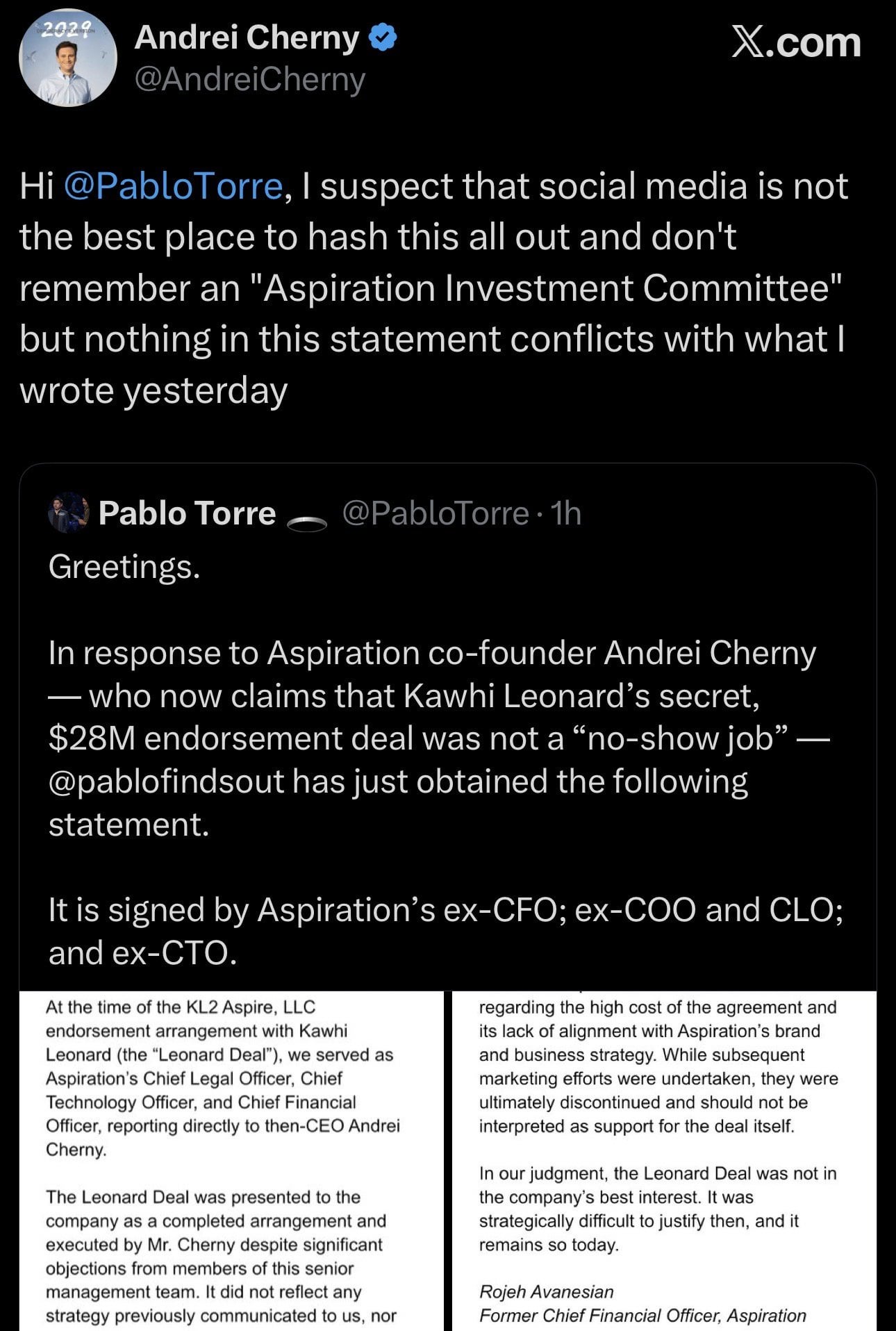
Task: Open Pablo Torre's name in quoted post
Action: point(187,513)
